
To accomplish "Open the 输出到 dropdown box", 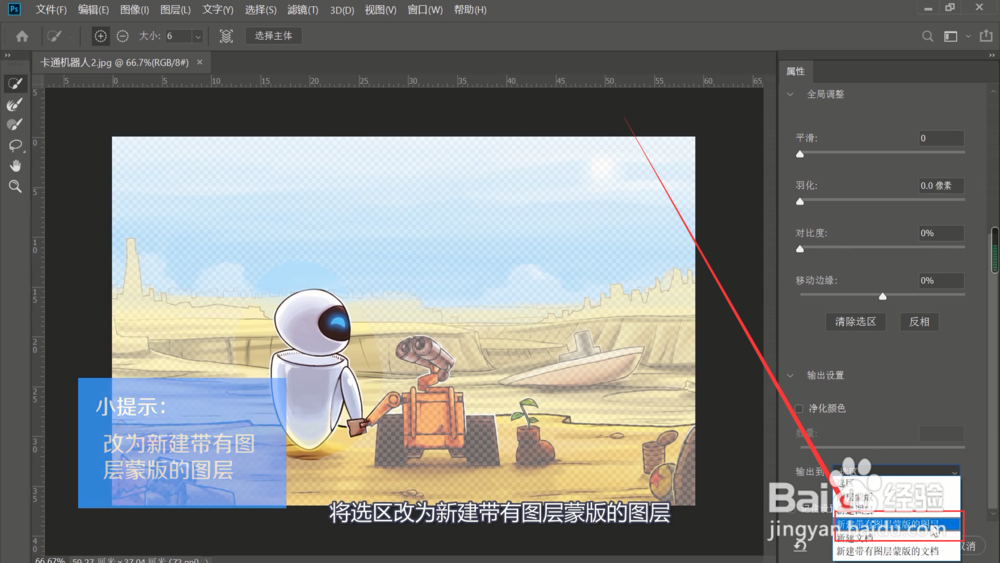I will click(x=896, y=471).
